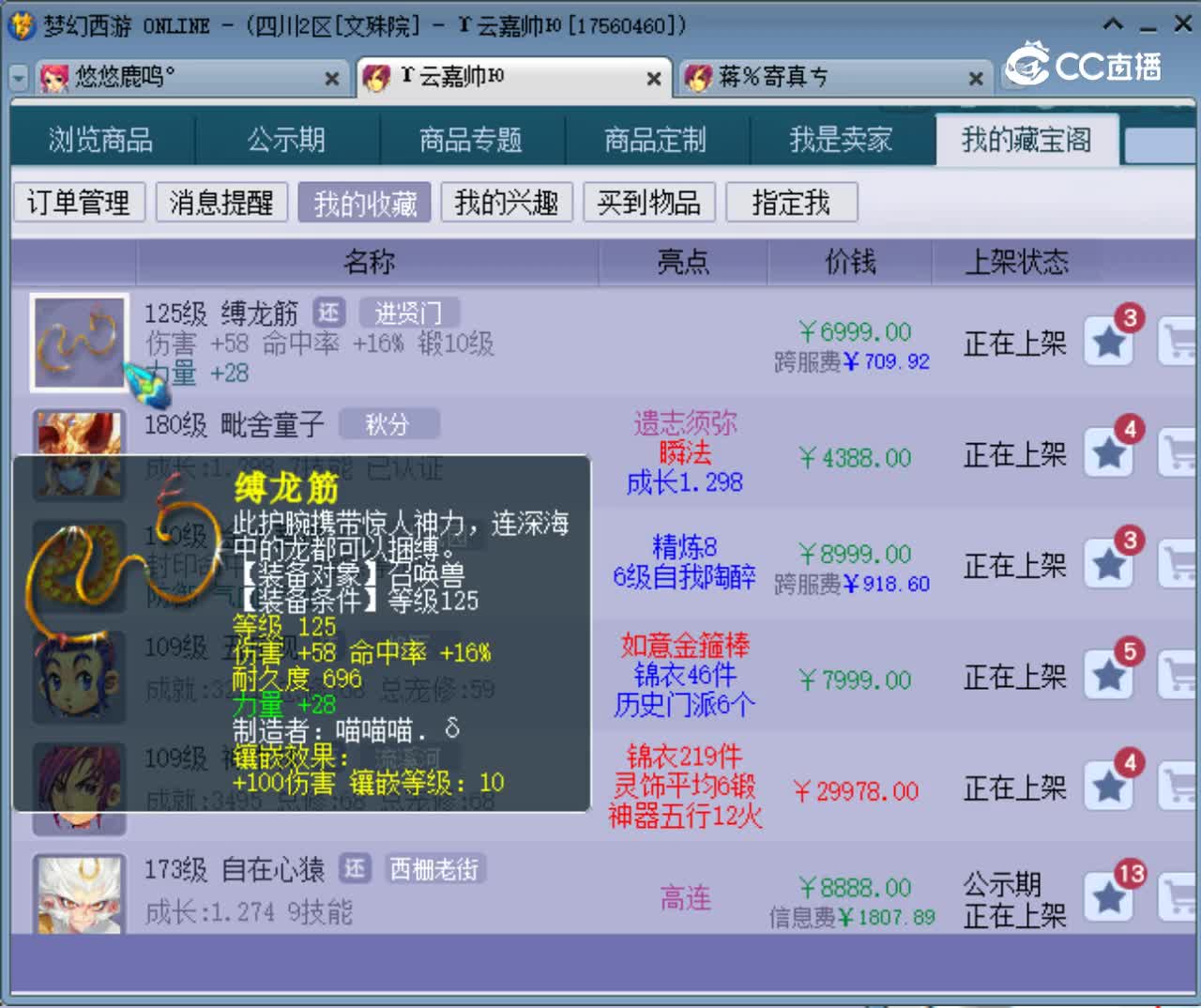
Task: Click avatar icon on 云嘉帅 tab
Action: 377,78
